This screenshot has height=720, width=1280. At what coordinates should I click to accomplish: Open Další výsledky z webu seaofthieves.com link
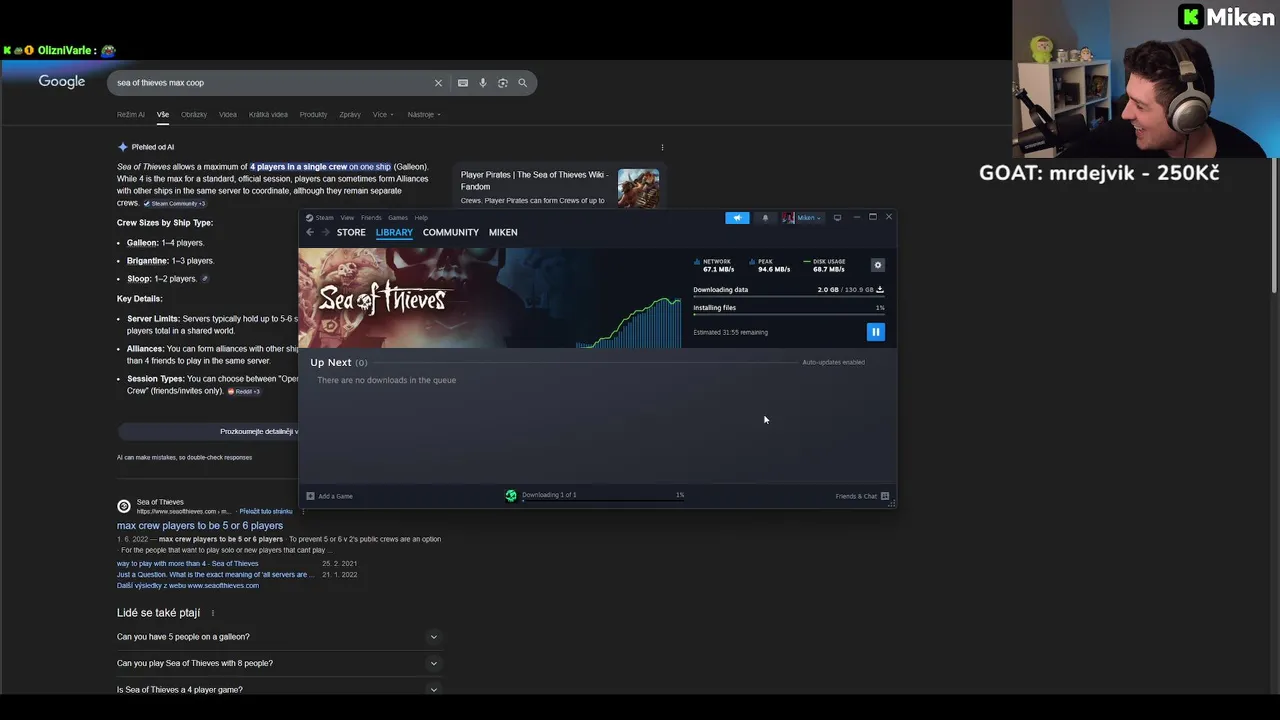pos(188,586)
